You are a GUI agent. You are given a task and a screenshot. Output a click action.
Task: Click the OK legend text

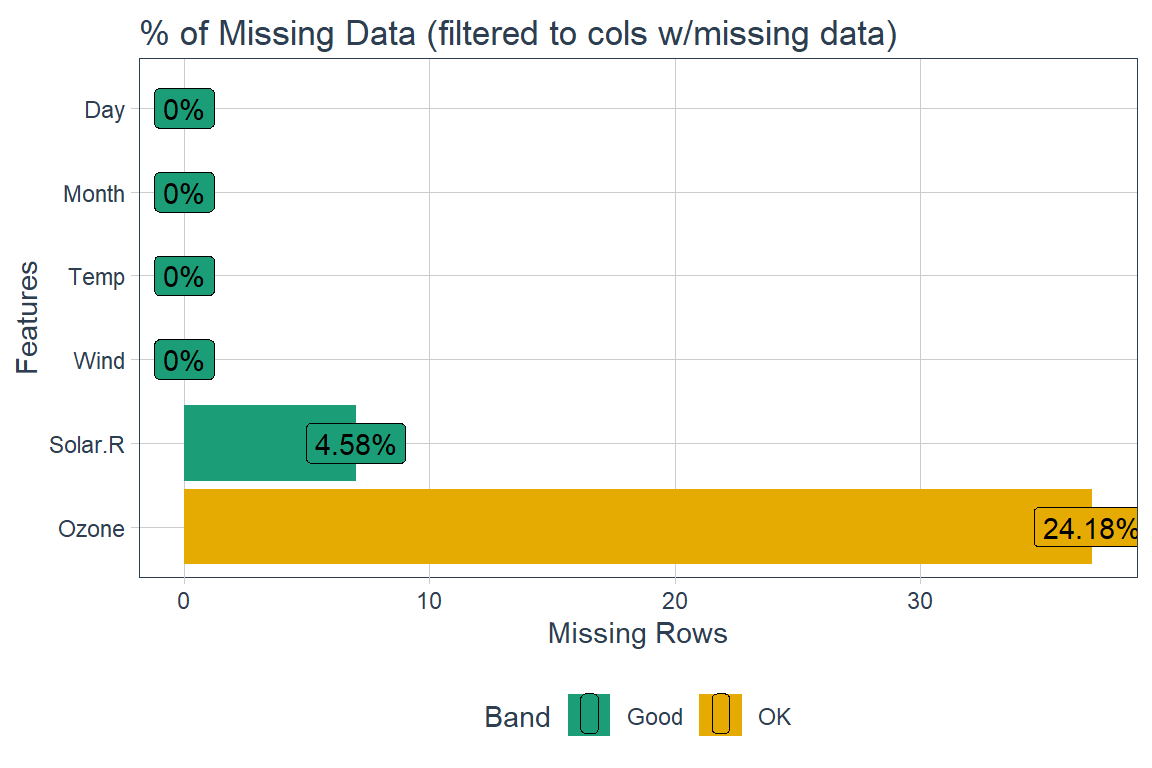tap(774, 717)
